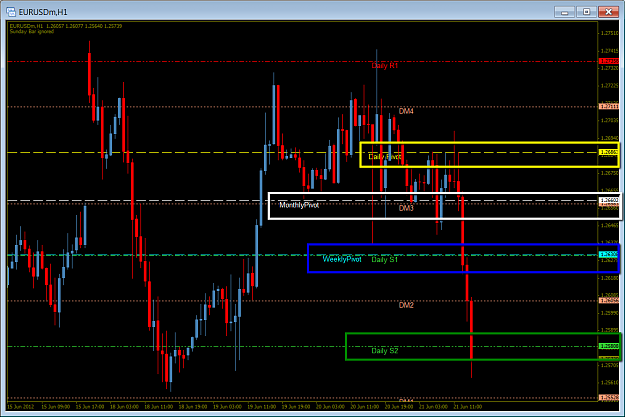Select the 'Daily R1' red line label

click(x=385, y=65)
